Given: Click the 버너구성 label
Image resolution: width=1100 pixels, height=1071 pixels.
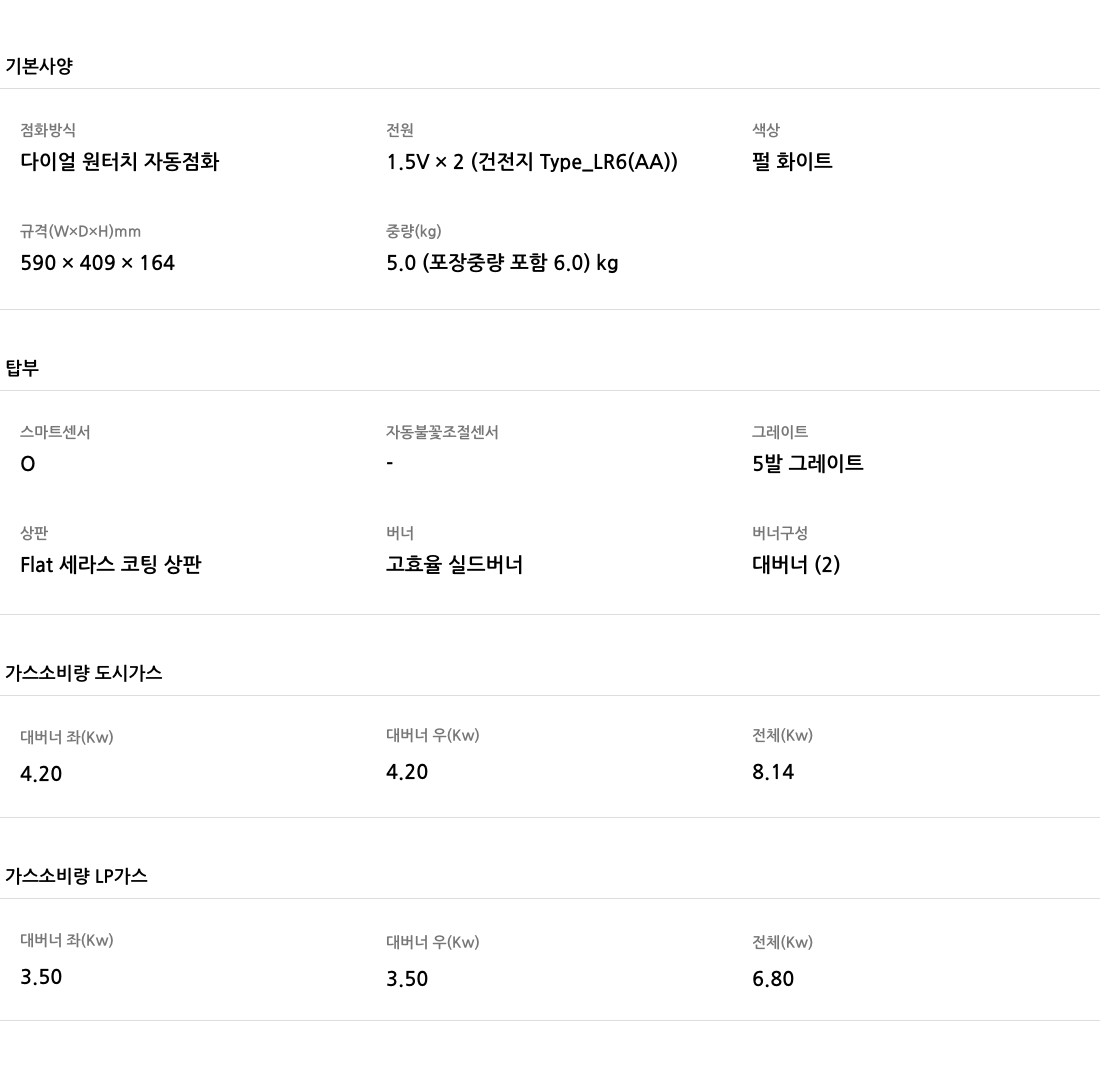Looking at the screenshot, I should coord(780,533).
